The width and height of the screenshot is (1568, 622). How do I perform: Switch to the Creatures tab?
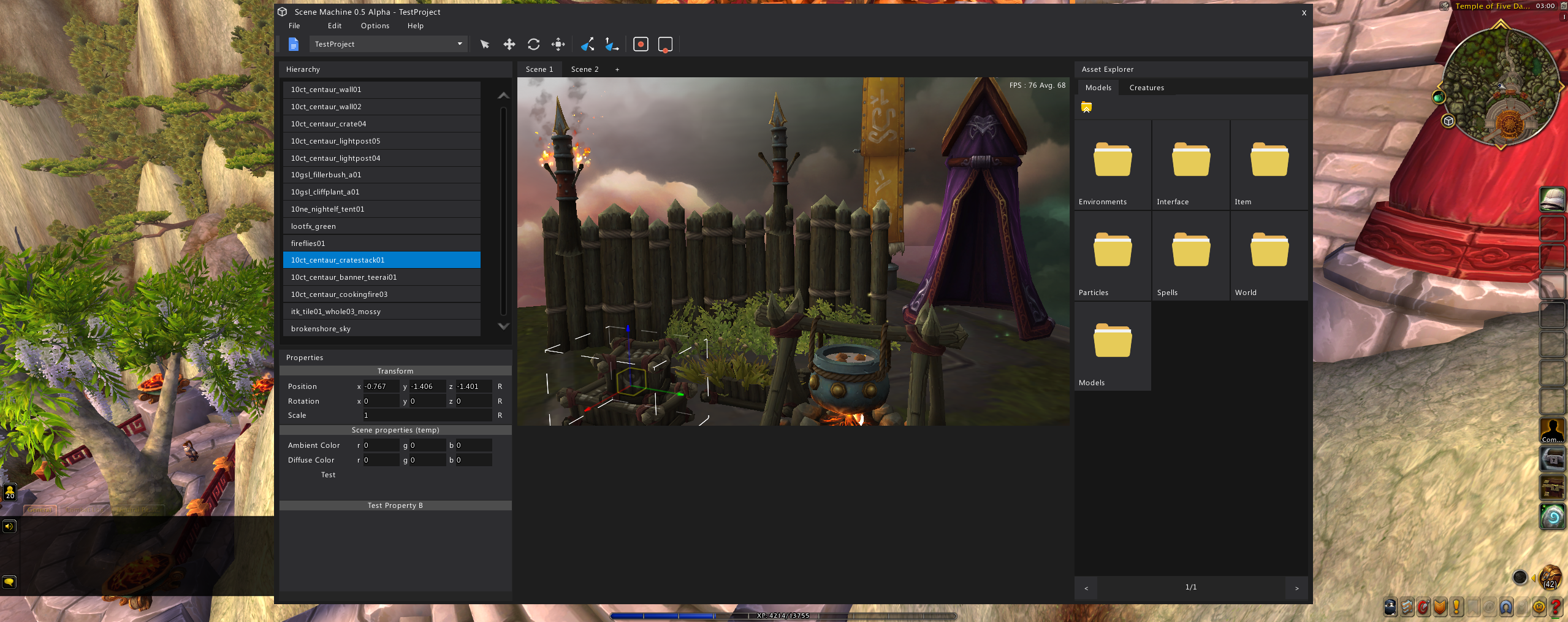(x=1146, y=88)
